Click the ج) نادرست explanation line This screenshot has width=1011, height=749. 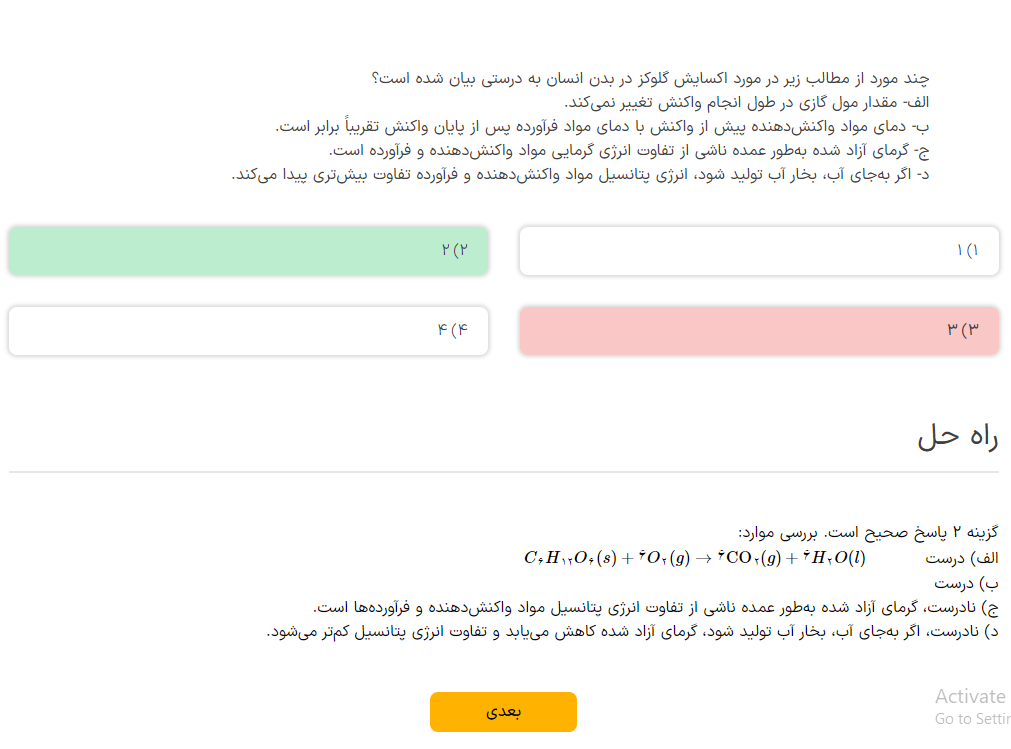click(656, 607)
